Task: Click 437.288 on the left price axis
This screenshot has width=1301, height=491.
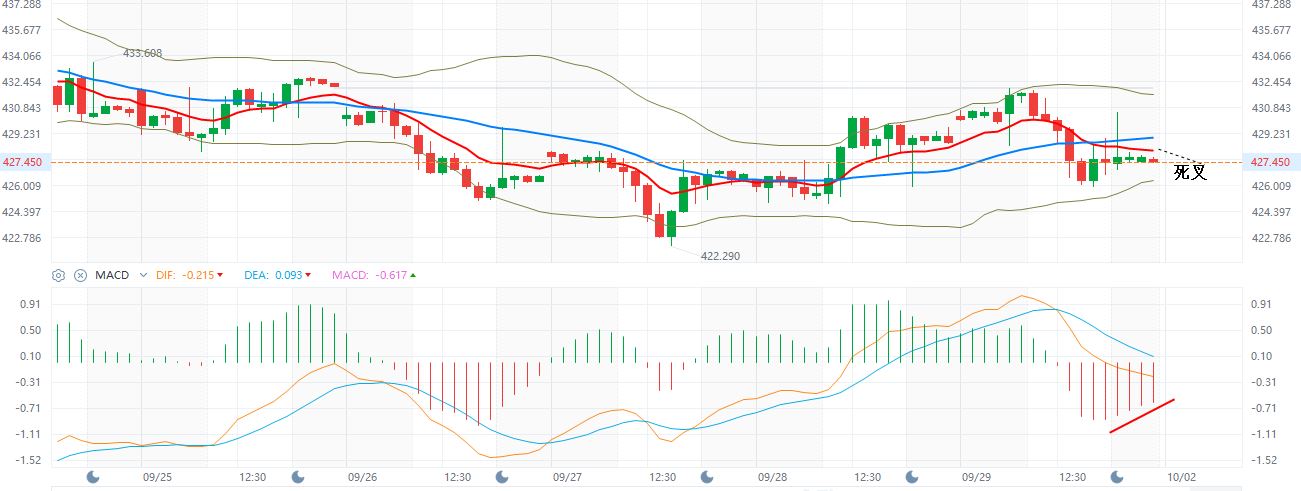Action: click(x=22, y=5)
